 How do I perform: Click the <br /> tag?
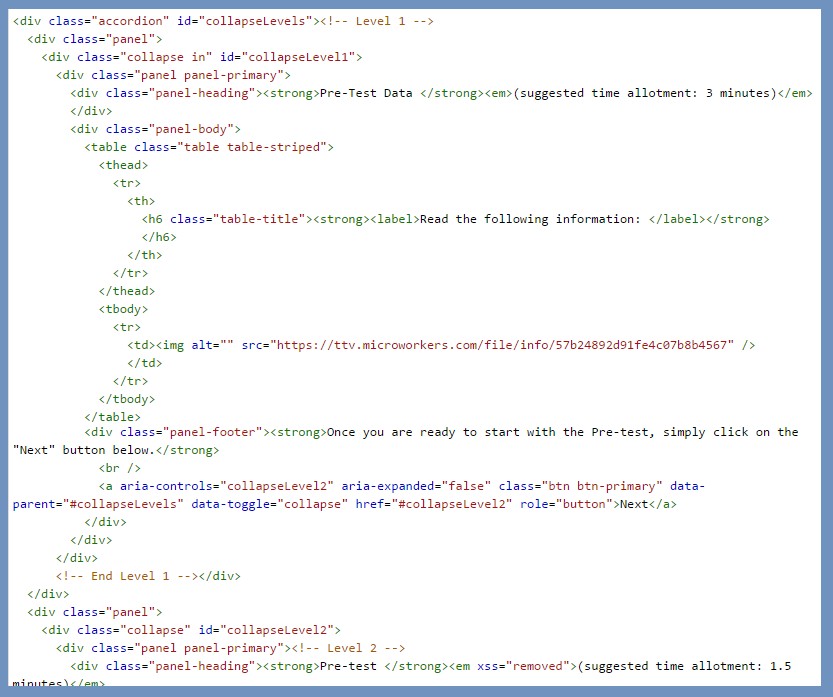tap(120, 468)
